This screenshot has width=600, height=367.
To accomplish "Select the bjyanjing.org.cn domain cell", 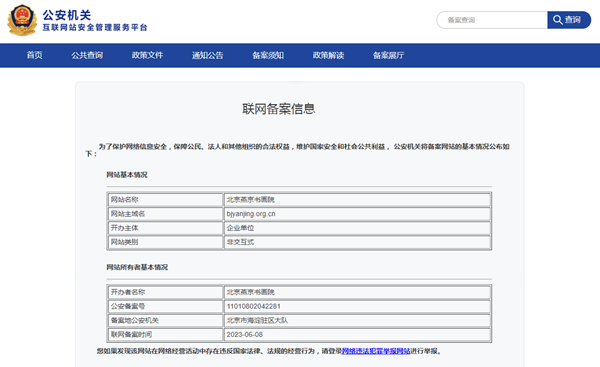I will [x=357, y=214].
